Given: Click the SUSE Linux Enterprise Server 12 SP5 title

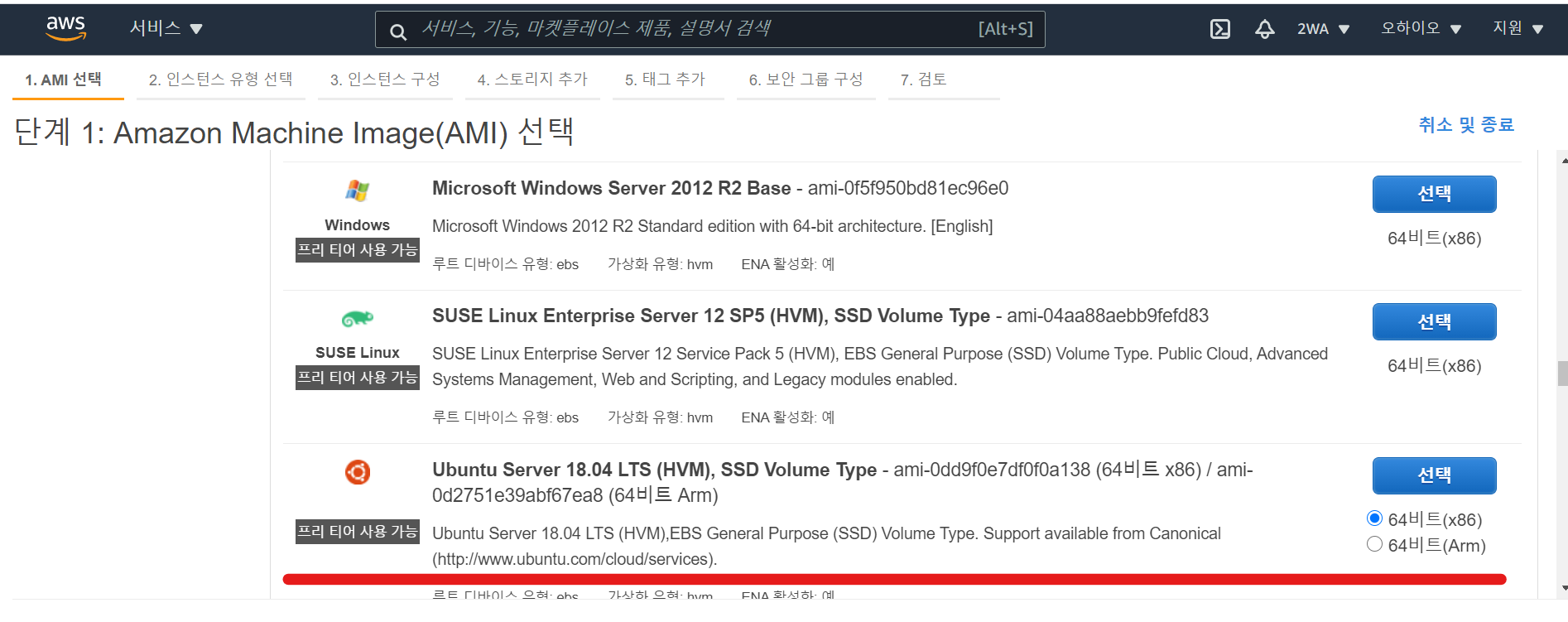Looking at the screenshot, I should click(x=711, y=316).
